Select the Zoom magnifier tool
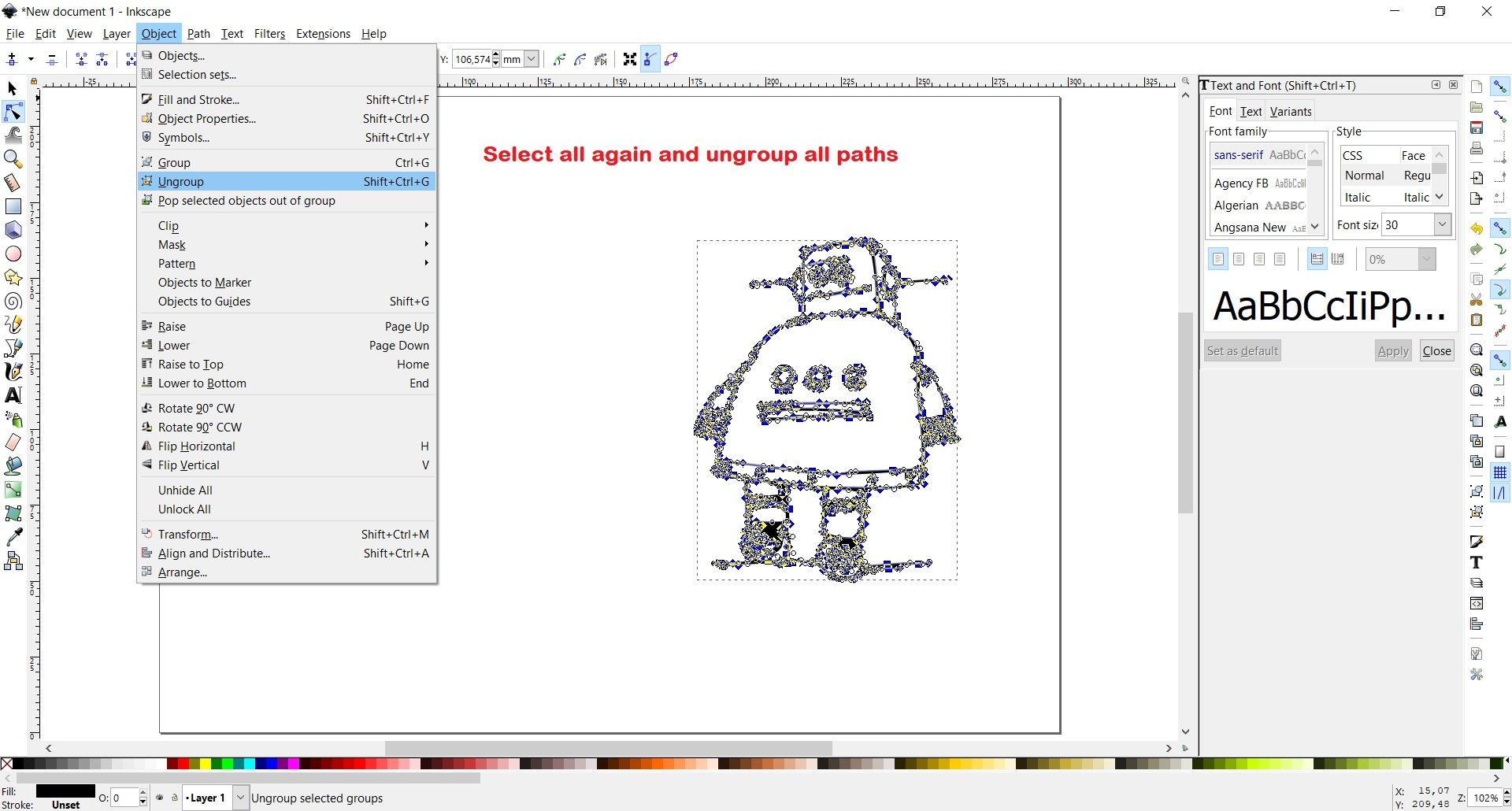The image size is (1512, 811). pyautogui.click(x=13, y=159)
